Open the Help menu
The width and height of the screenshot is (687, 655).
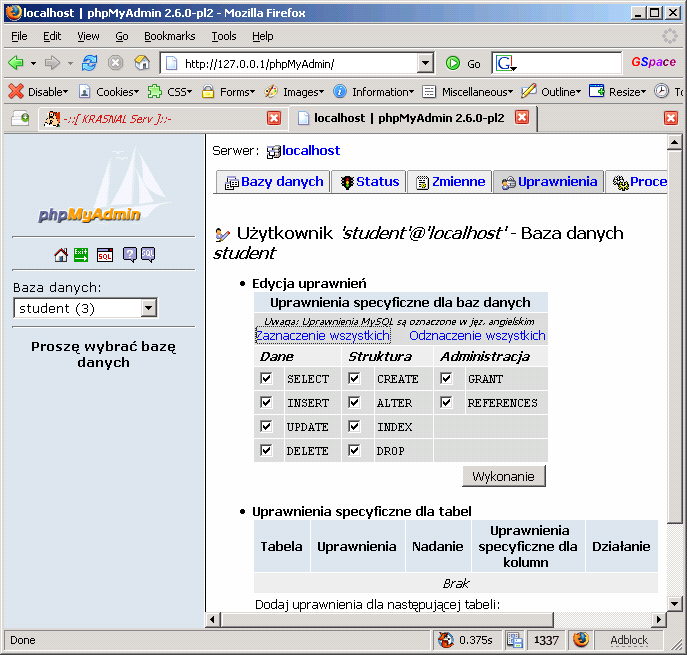[262, 36]
